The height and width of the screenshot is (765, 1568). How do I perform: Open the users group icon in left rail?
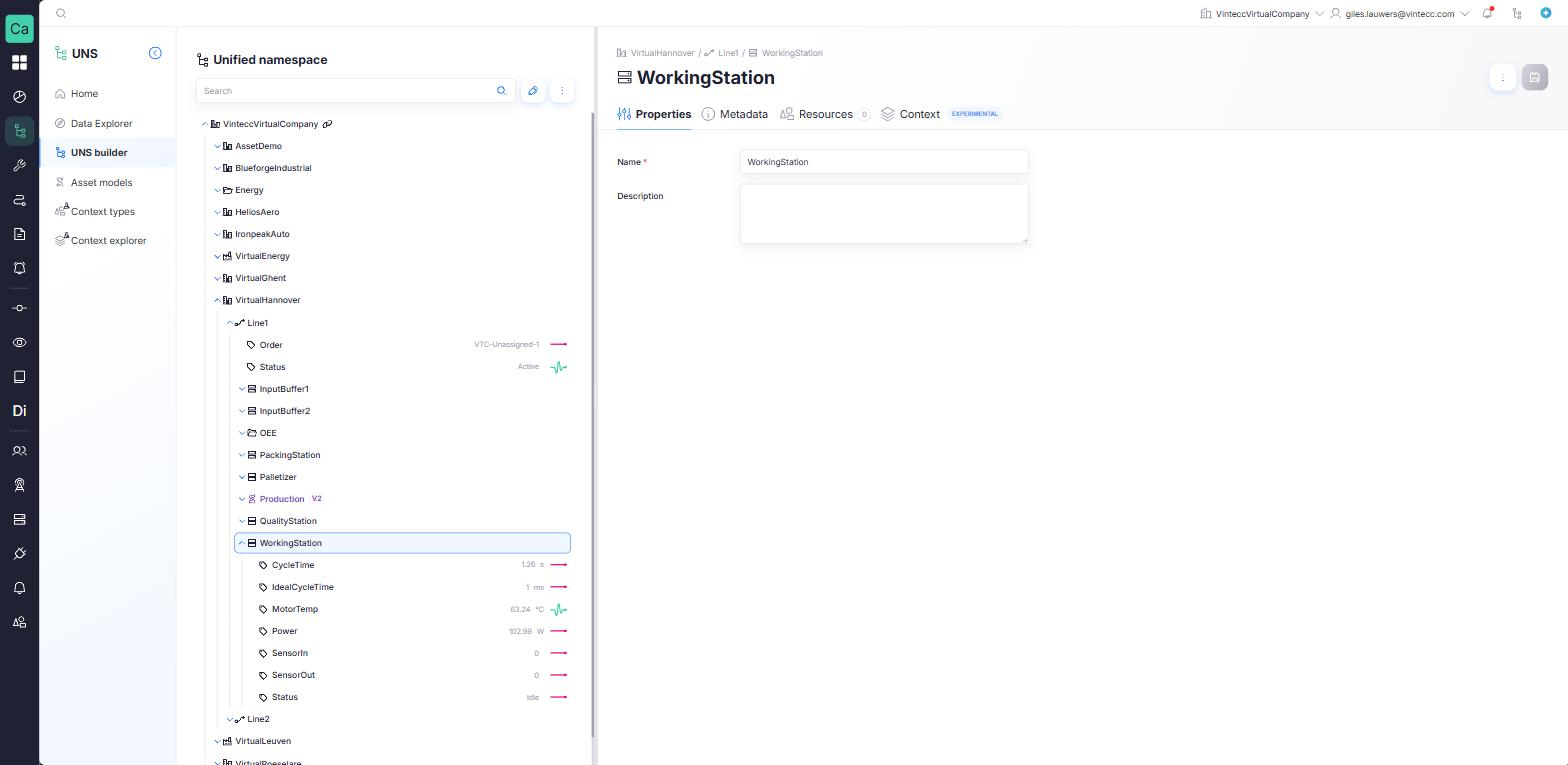point(19,451)
